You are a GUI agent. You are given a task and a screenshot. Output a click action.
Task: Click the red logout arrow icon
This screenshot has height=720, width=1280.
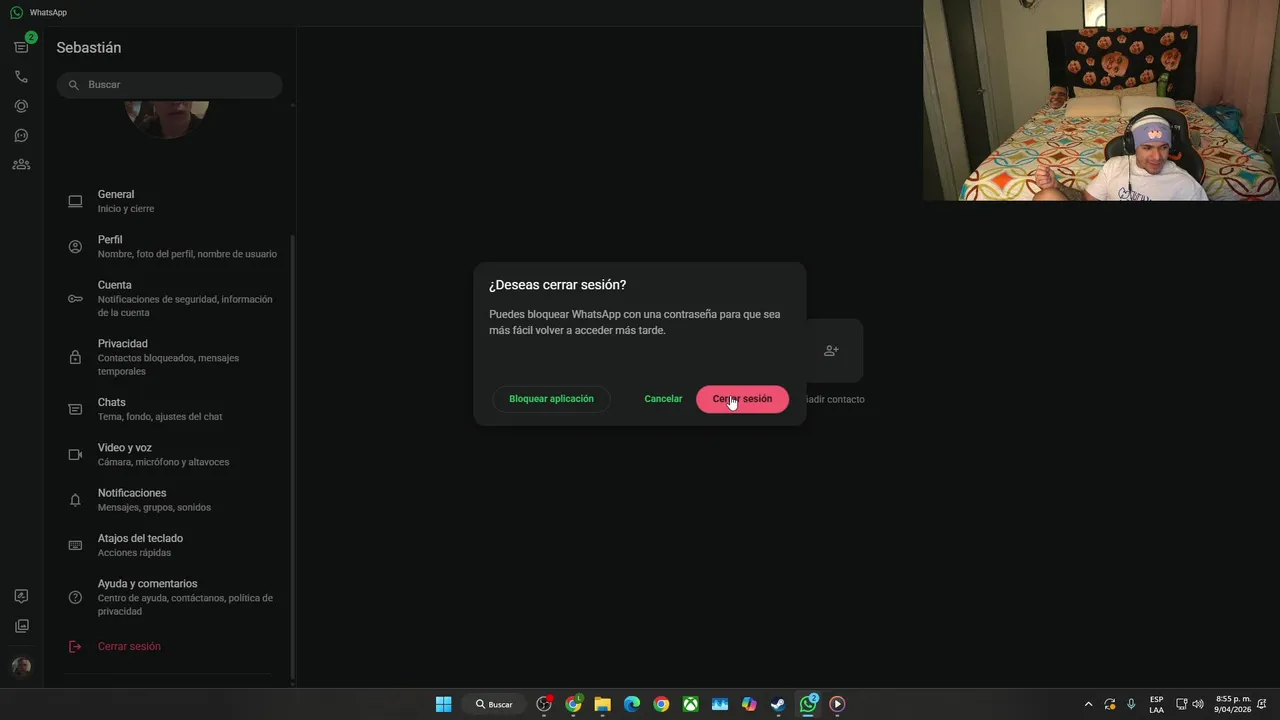[75, 647]
